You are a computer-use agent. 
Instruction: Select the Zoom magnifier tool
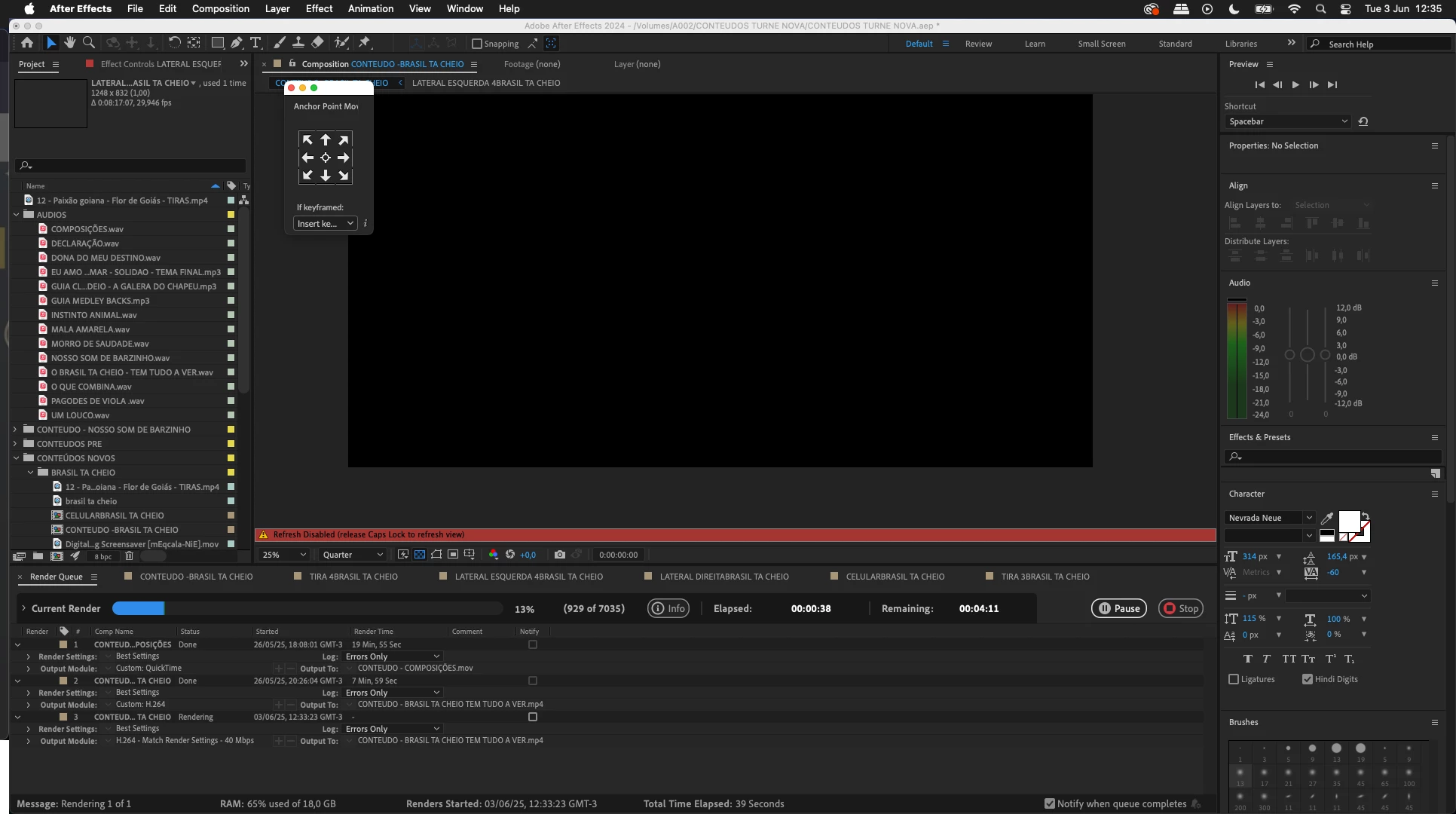click(x=89, y=43)
